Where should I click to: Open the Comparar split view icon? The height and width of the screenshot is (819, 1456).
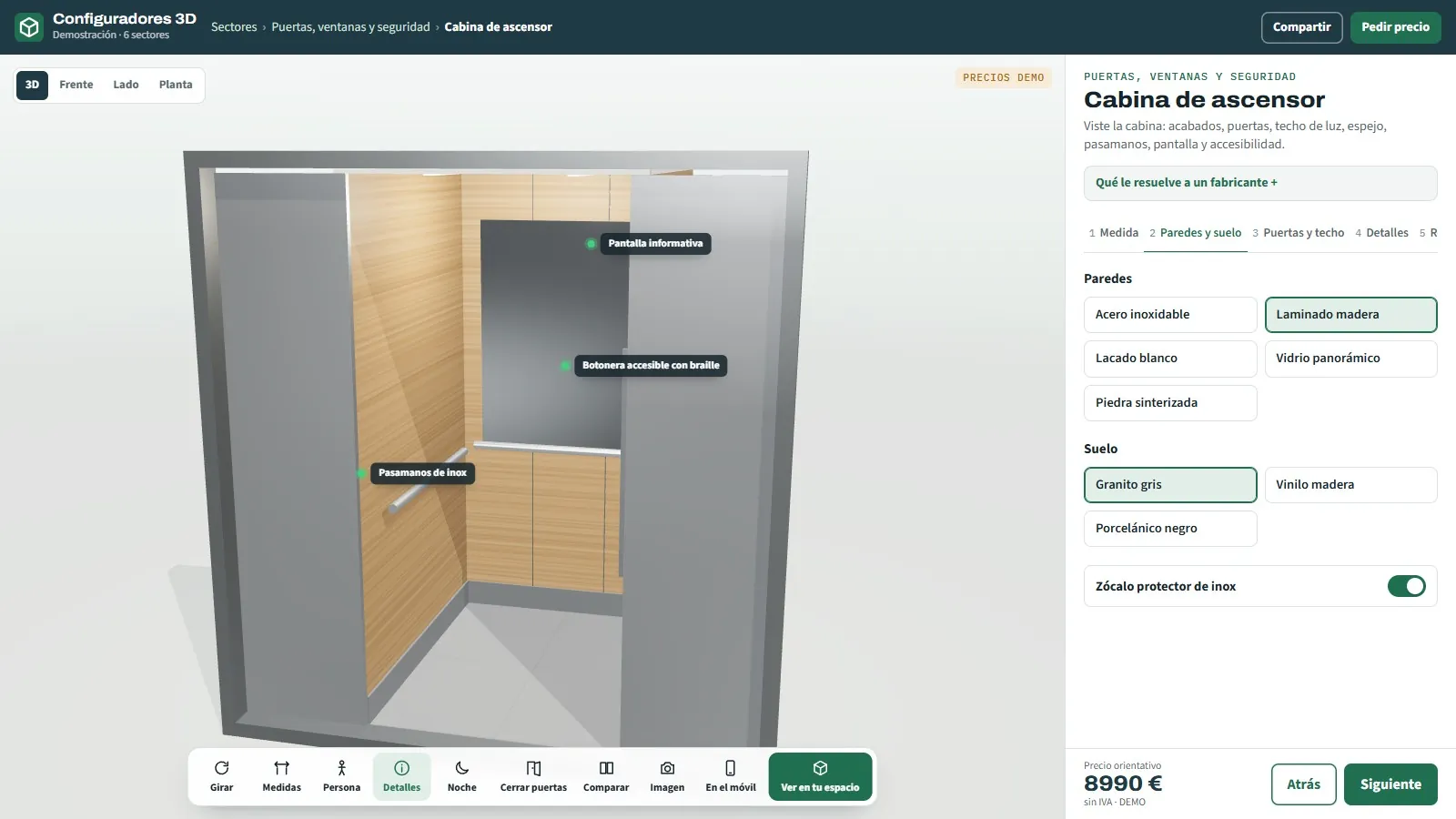[x=606, y=768]
